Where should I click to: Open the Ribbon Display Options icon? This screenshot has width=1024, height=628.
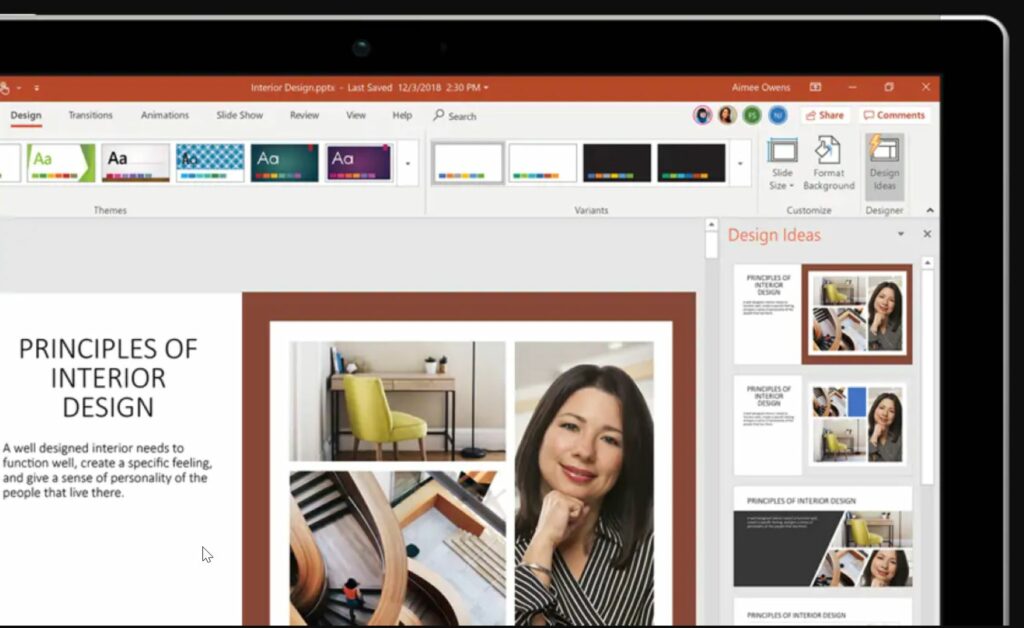pos(816,87)
